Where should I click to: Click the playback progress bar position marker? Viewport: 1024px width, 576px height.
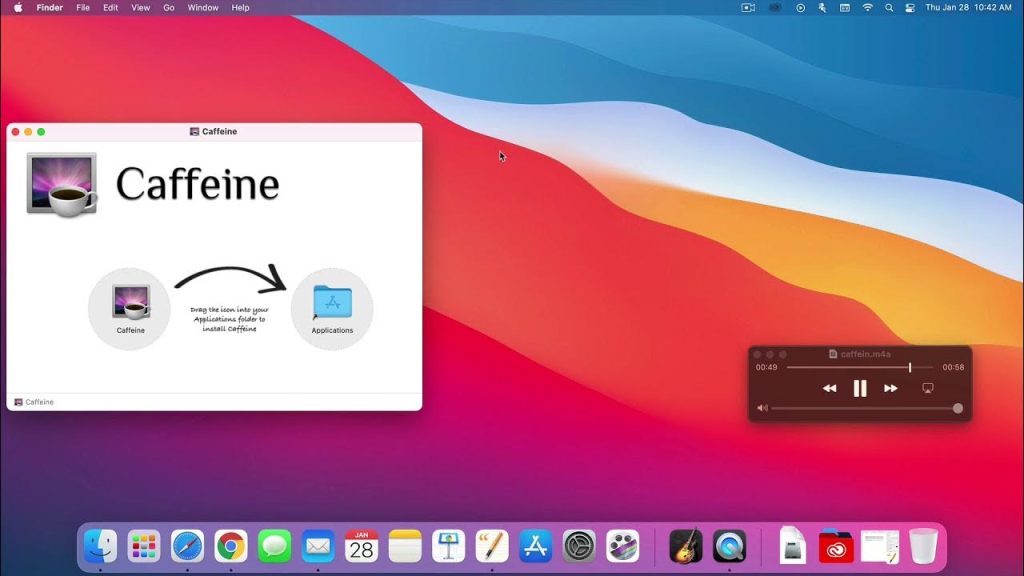click(x=910, y=366)
